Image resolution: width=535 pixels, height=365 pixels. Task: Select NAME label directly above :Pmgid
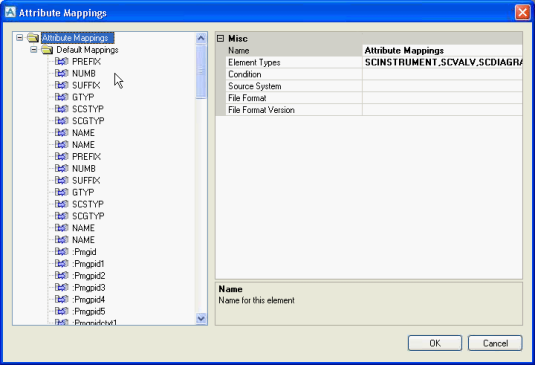coord(83,240)
